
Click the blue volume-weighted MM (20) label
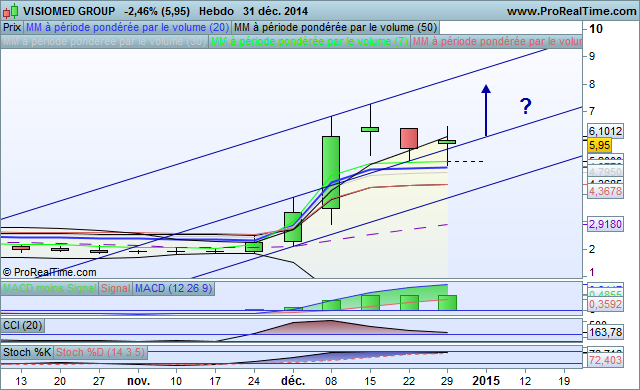[x=127, y=27]
